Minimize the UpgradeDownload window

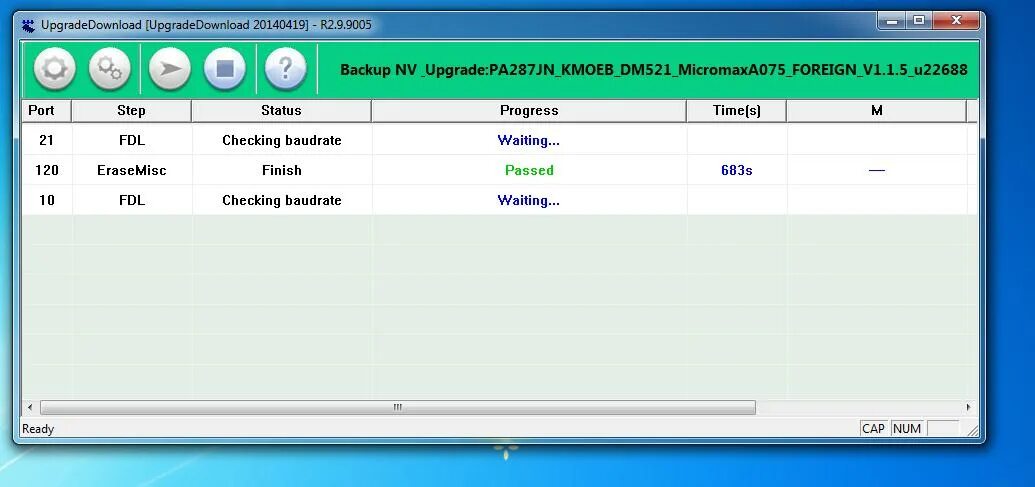point(892,21)
